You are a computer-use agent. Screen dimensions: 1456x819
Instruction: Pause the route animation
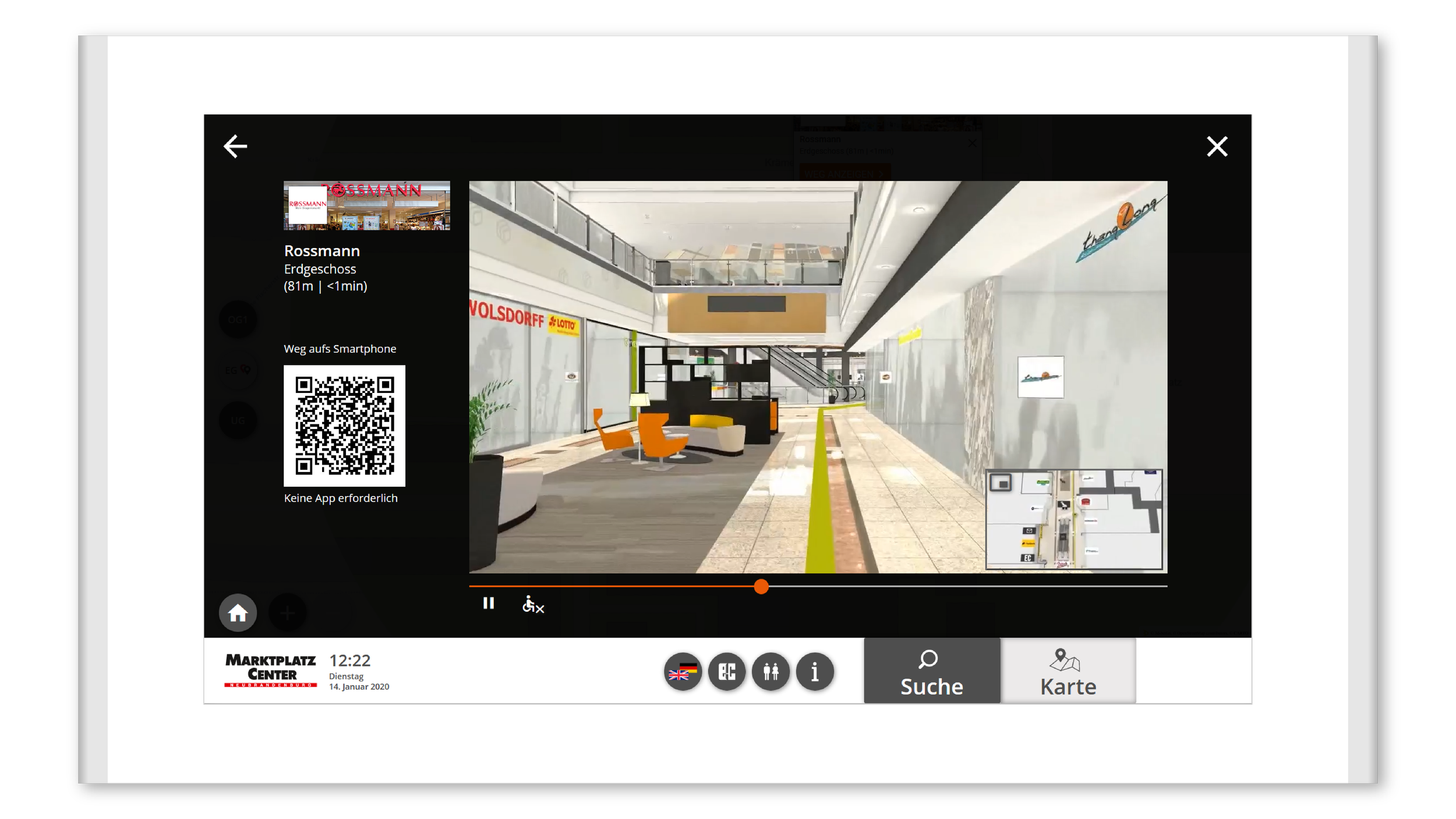488,604
